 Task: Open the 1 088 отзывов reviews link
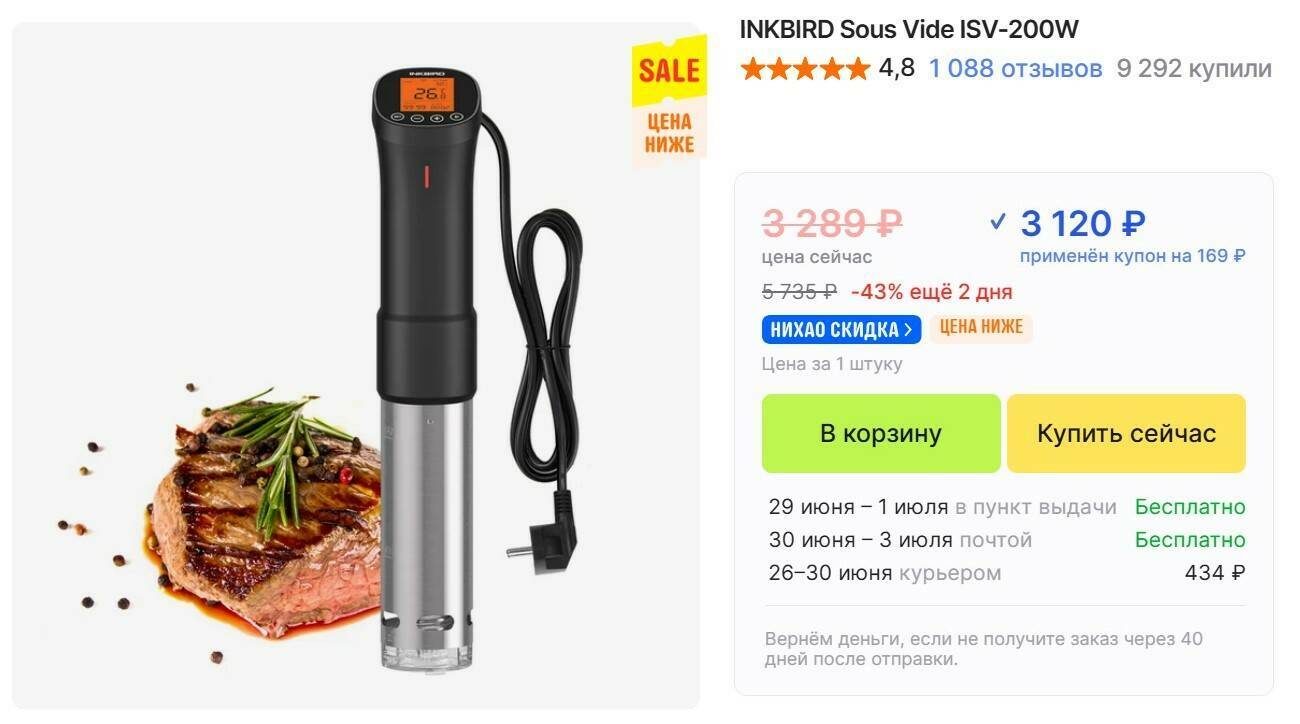(1015, 69)
